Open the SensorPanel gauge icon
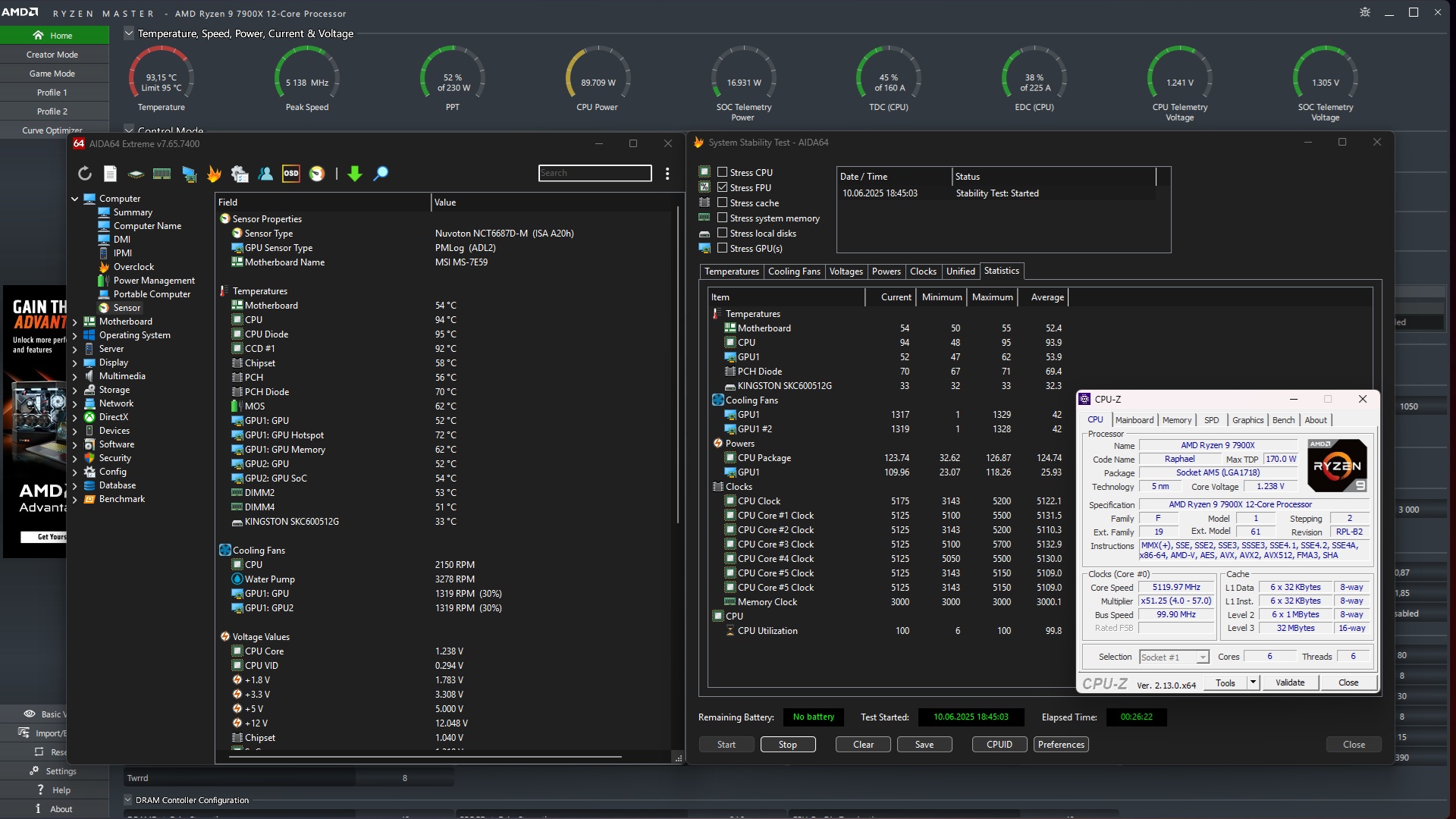 (x=317, y=174)
